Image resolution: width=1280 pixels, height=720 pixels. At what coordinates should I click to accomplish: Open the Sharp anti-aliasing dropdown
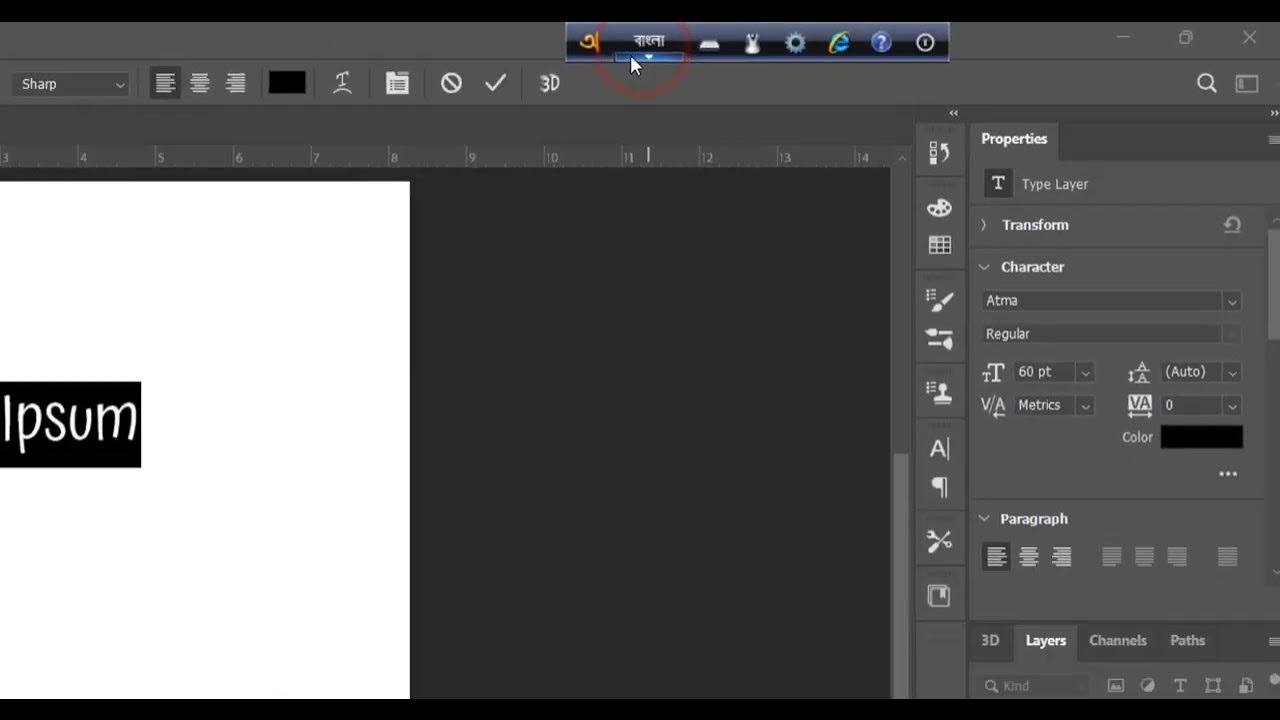[74, 84]
